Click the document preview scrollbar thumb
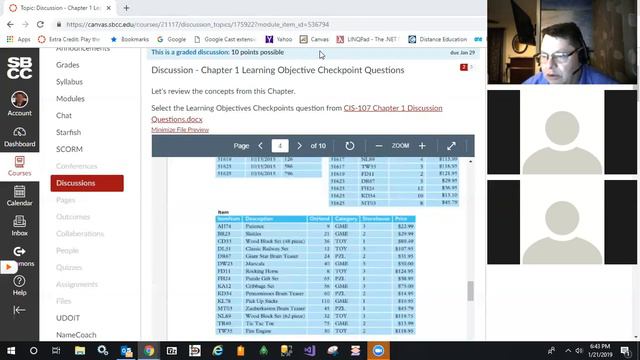This screenshot has width=640, height=360. tap(471, 291)
